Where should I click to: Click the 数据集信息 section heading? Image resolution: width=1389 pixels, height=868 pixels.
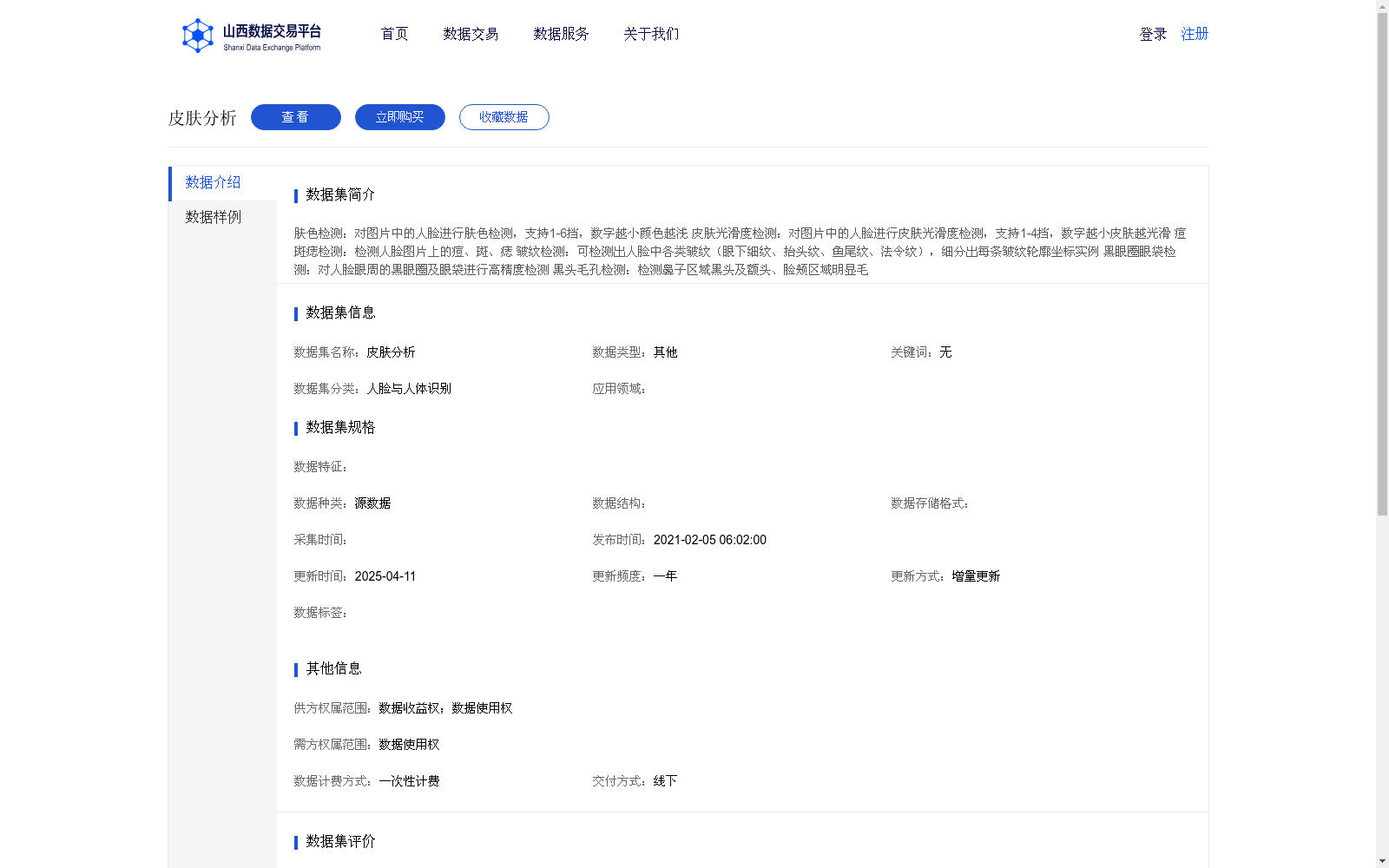tap(340, 312)
